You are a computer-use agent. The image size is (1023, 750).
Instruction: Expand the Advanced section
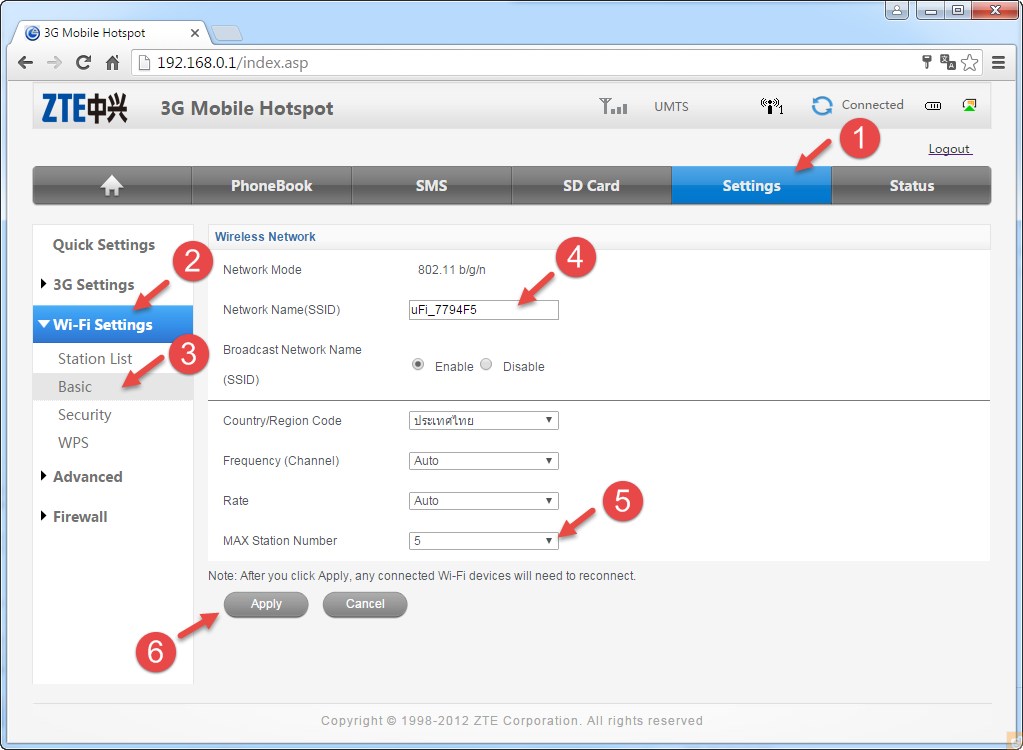[87, 477]
